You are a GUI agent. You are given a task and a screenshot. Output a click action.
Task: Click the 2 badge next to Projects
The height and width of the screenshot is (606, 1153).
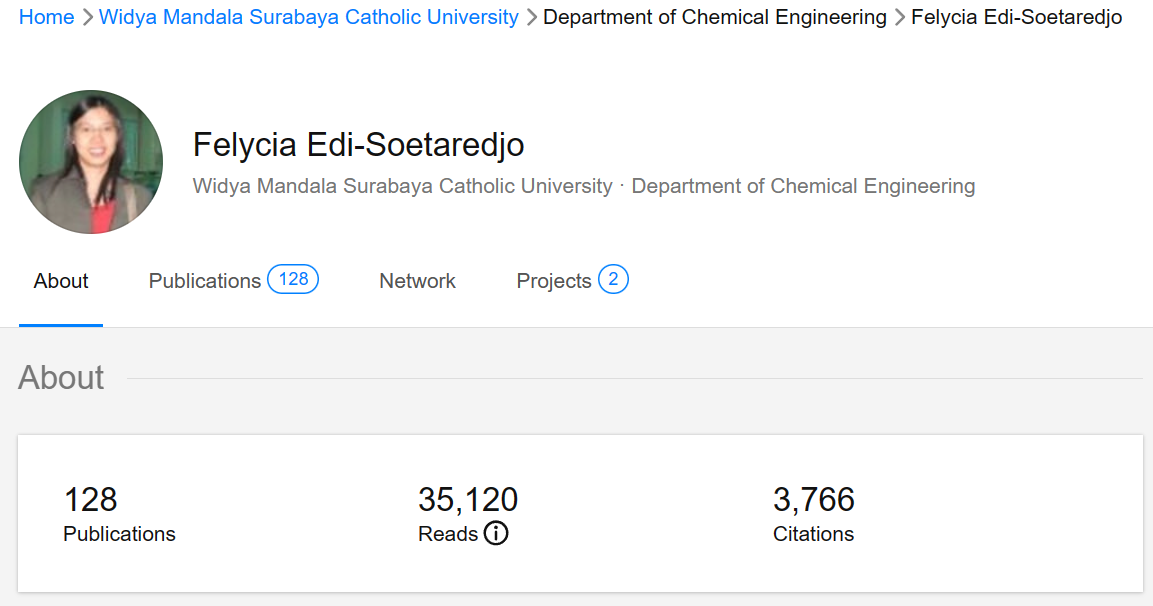point(613,279)
